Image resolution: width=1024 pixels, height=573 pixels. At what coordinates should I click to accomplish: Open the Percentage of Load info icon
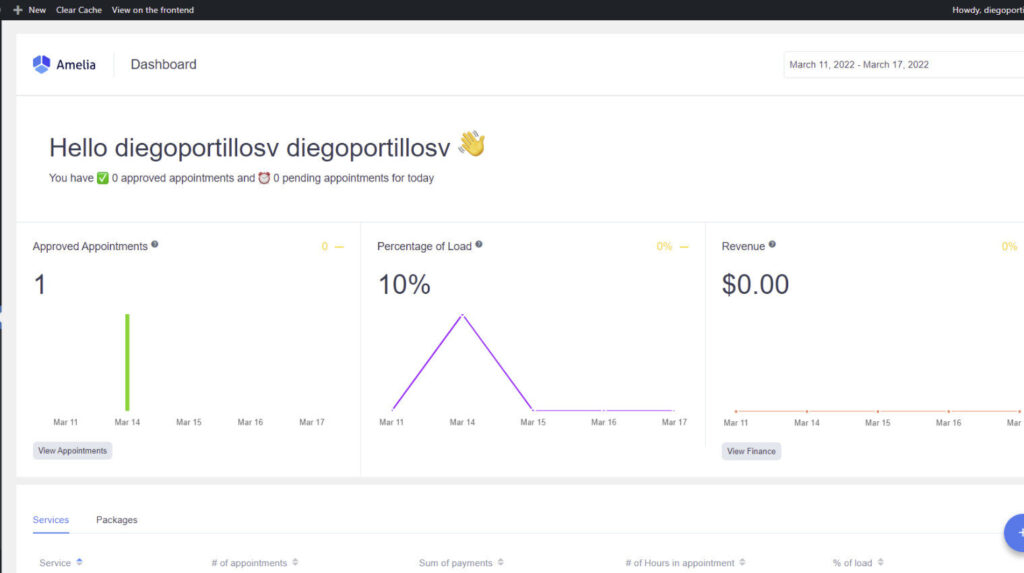pyautogui.click(x=479, y=244)
